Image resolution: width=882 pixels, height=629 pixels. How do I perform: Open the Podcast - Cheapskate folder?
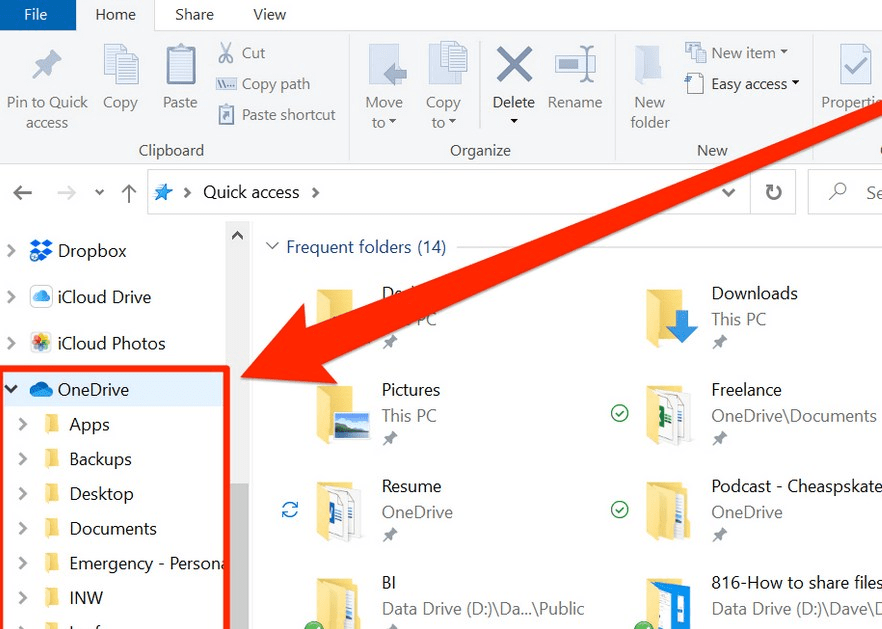coord(763,510)
